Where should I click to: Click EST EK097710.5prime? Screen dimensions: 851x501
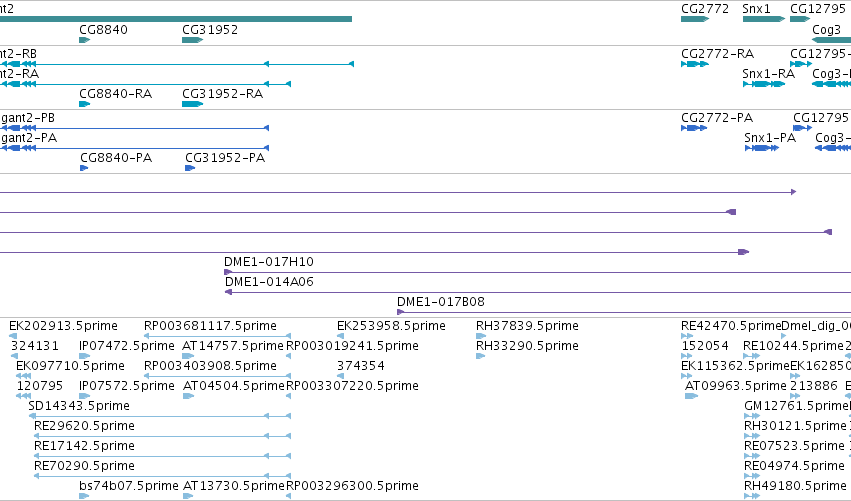(x=70, y=366)
